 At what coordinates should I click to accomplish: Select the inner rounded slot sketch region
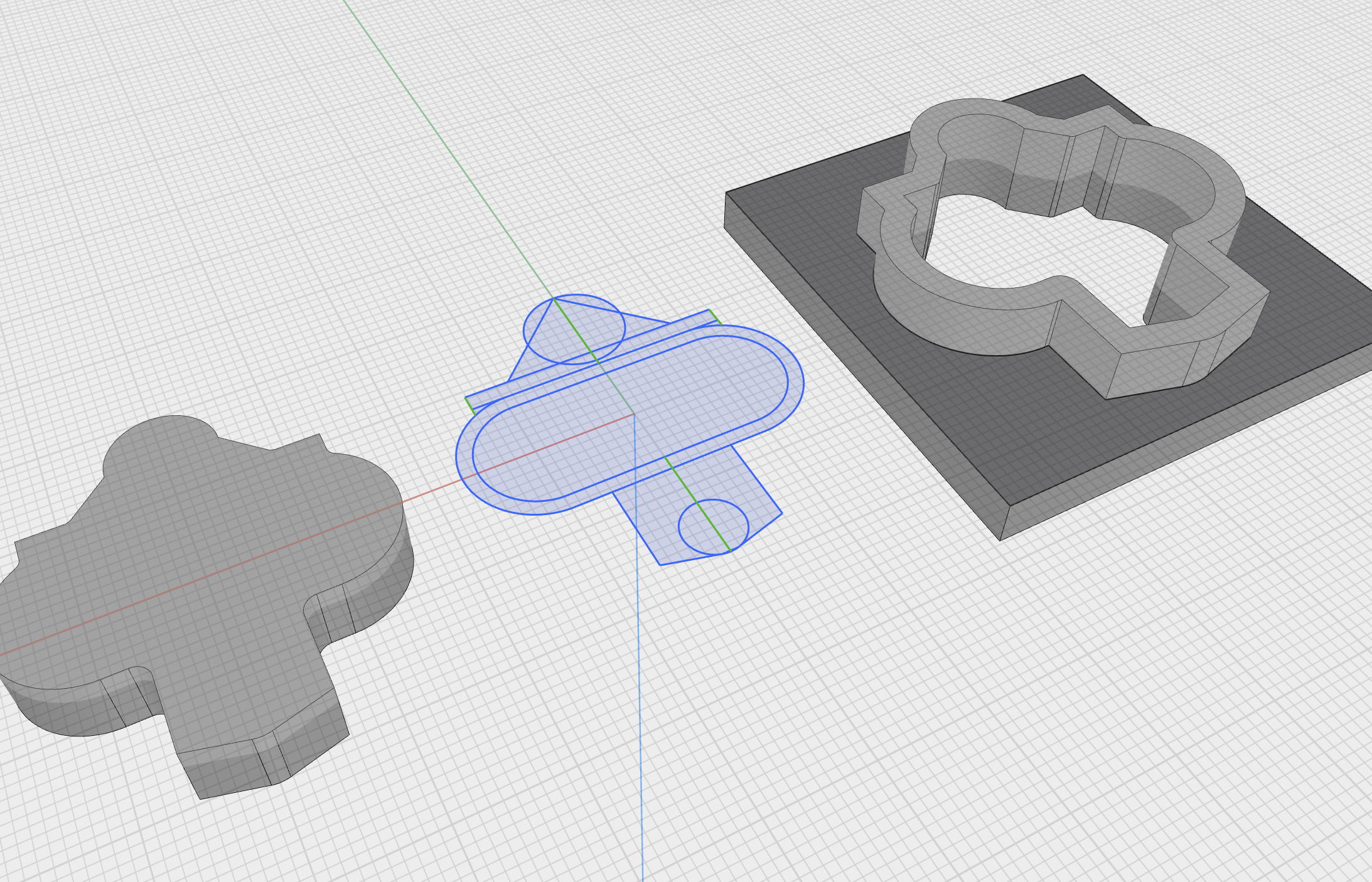click(630, 417)
